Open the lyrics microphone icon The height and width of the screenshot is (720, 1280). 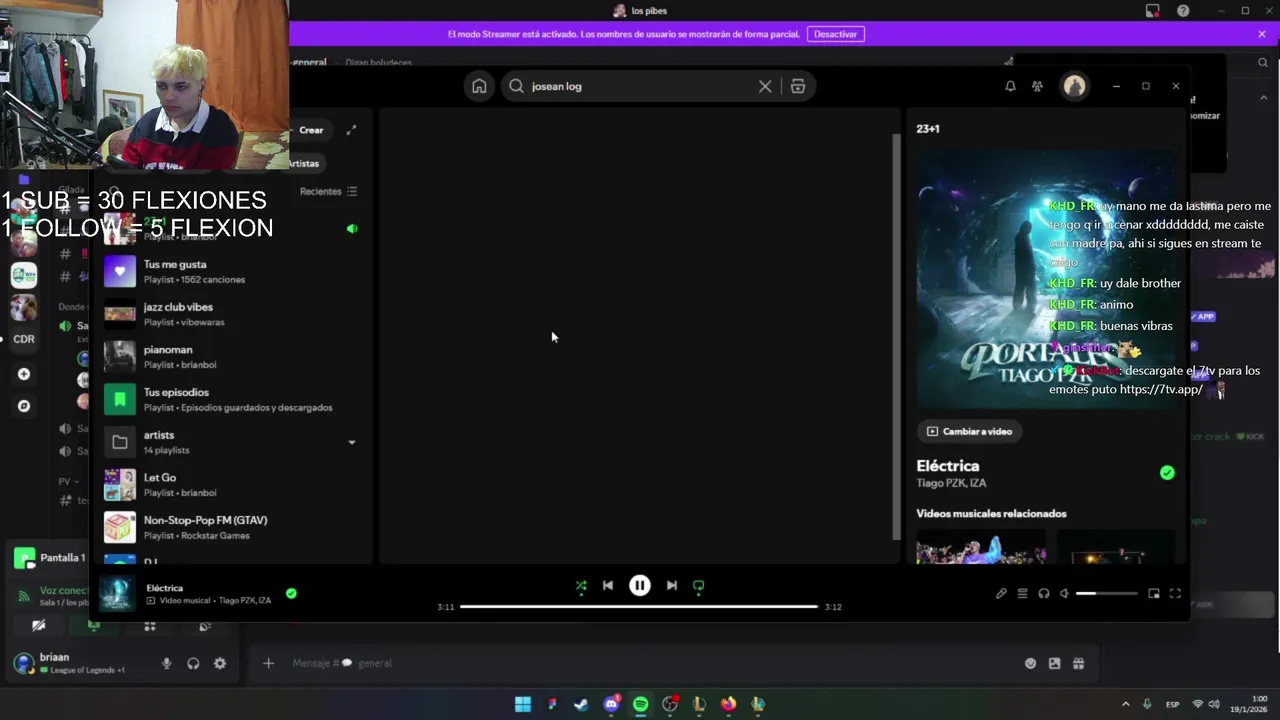coord(1001,593)
